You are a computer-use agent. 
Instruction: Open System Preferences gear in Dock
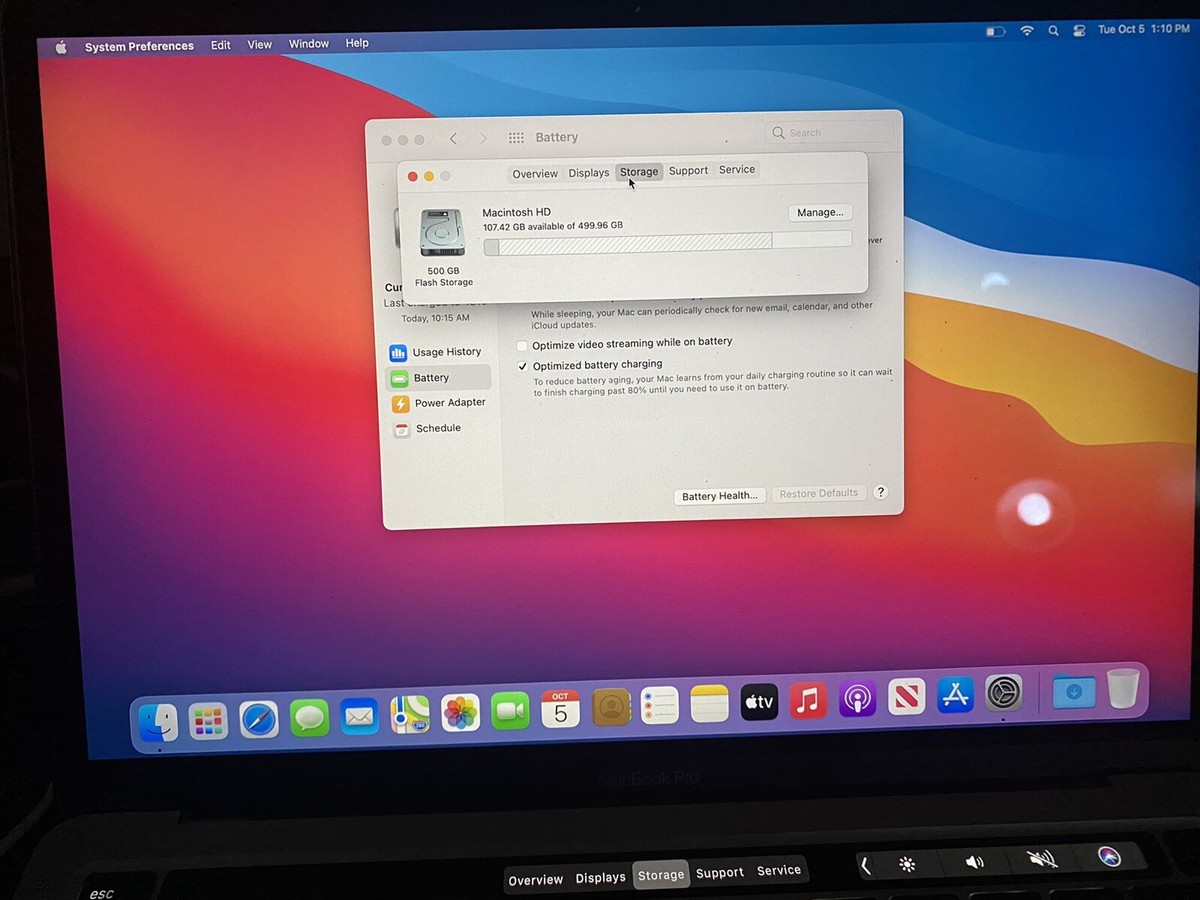point(1003,692)
